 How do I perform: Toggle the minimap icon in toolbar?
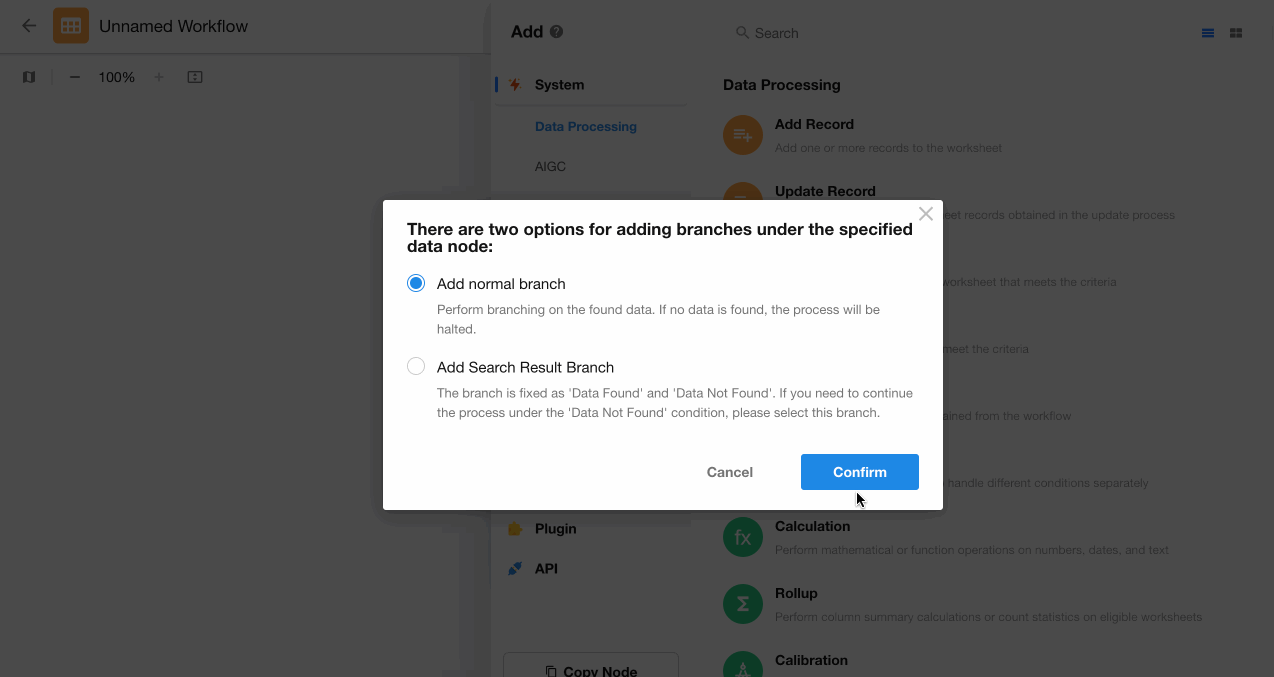29,77
